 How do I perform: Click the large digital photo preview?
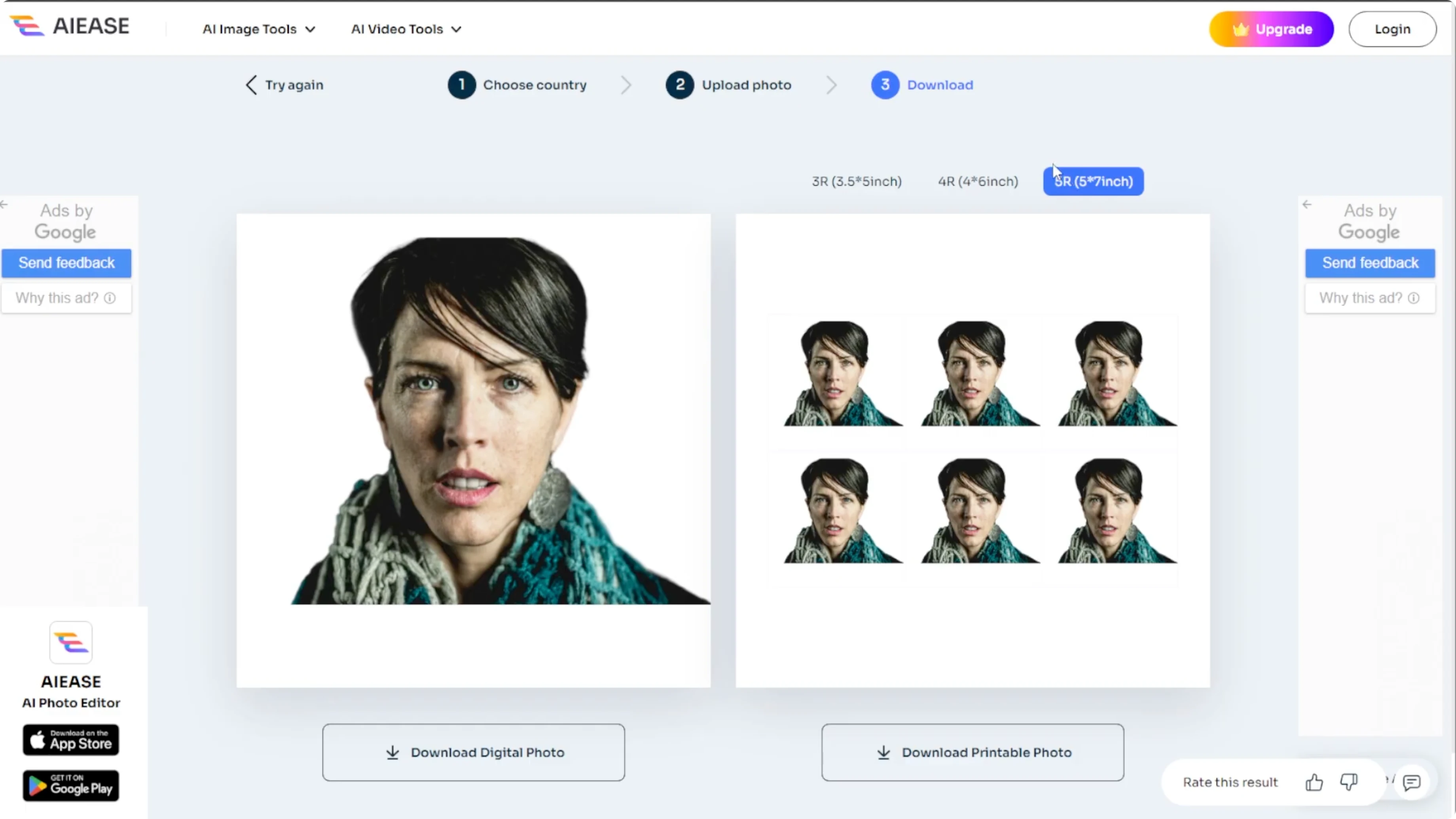[473, 451]
